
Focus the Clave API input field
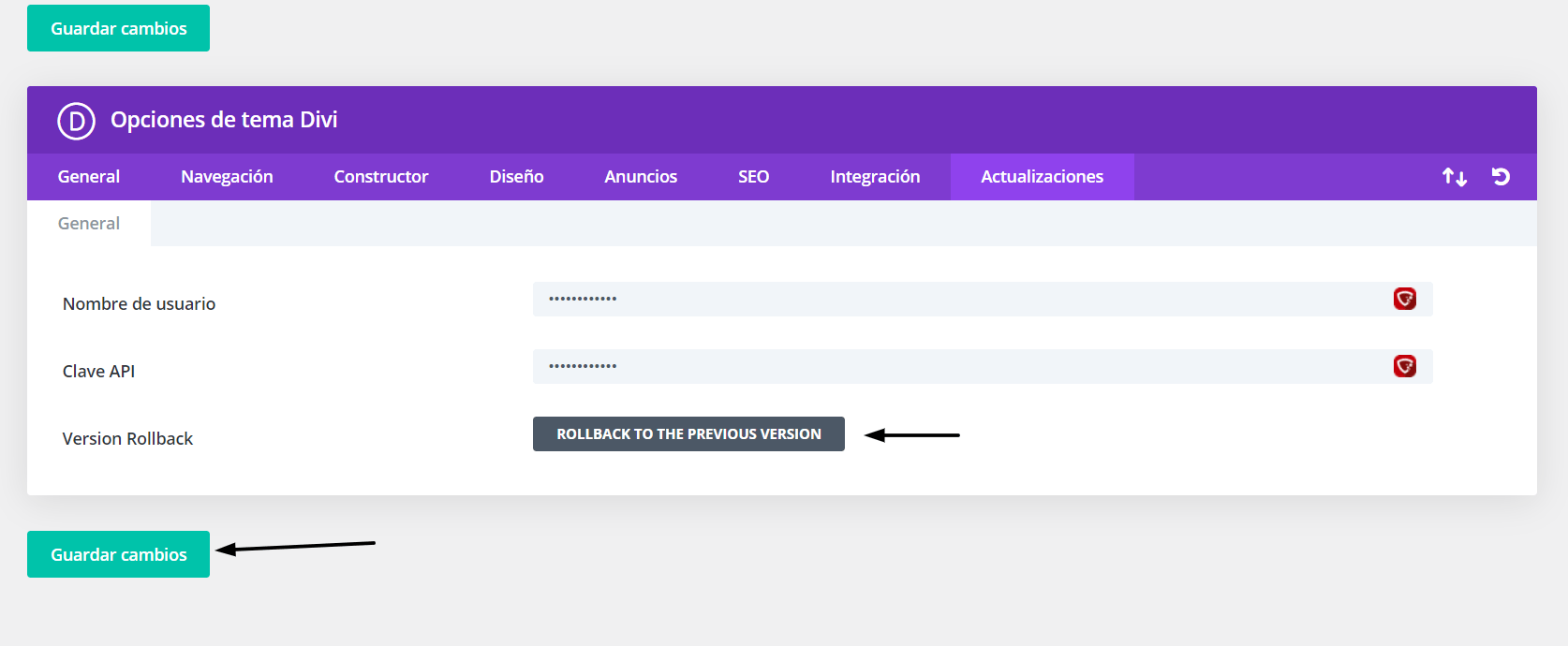983,367
